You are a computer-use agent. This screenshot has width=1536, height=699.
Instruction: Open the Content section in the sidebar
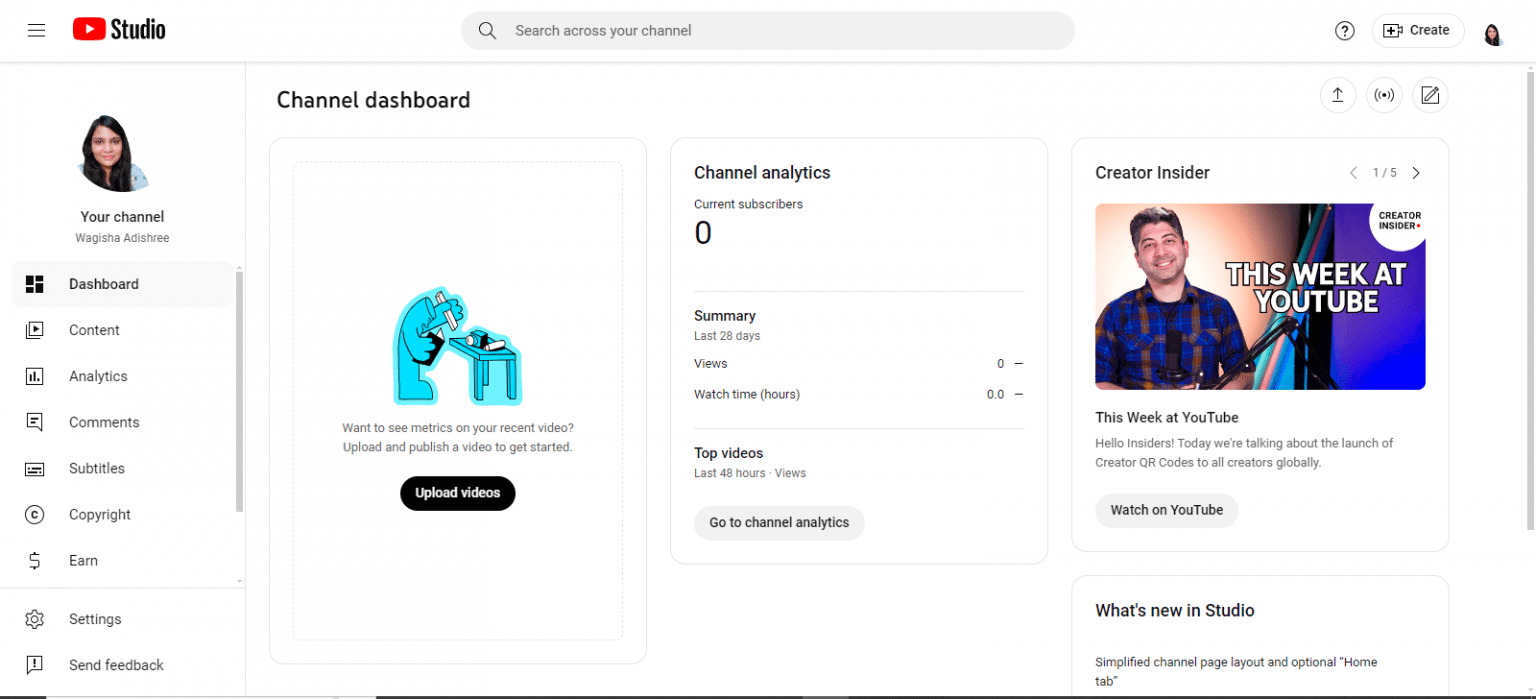click(94, 330)
